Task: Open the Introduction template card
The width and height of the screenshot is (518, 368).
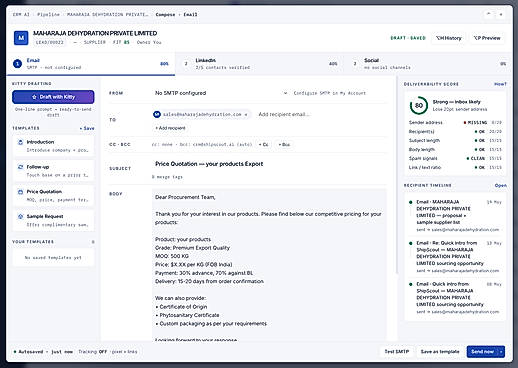Action: [53, 146]
